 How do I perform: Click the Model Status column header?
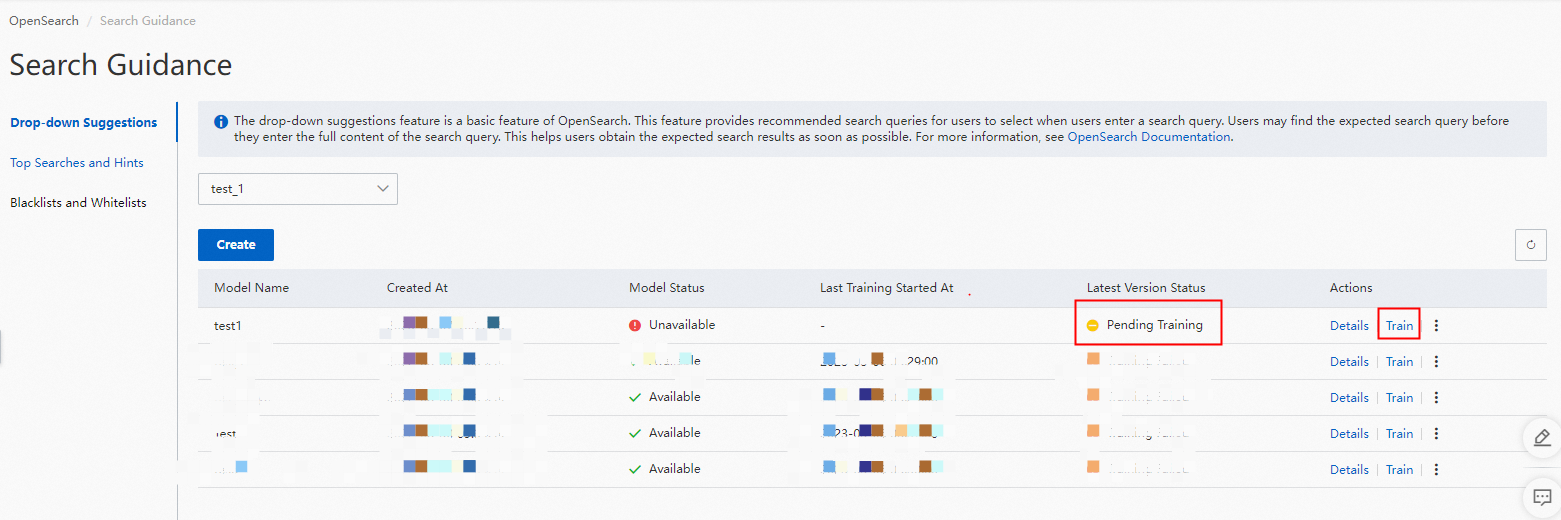667,288
